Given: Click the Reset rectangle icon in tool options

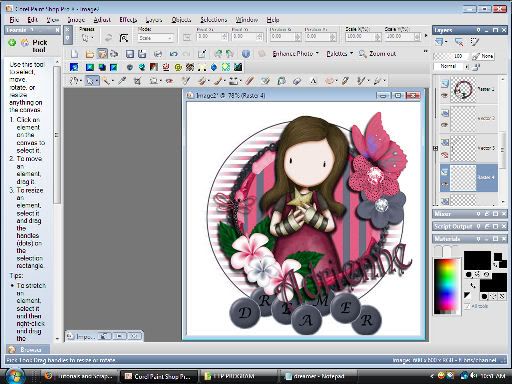Looking at the screenshot, I should pos(124,38).
